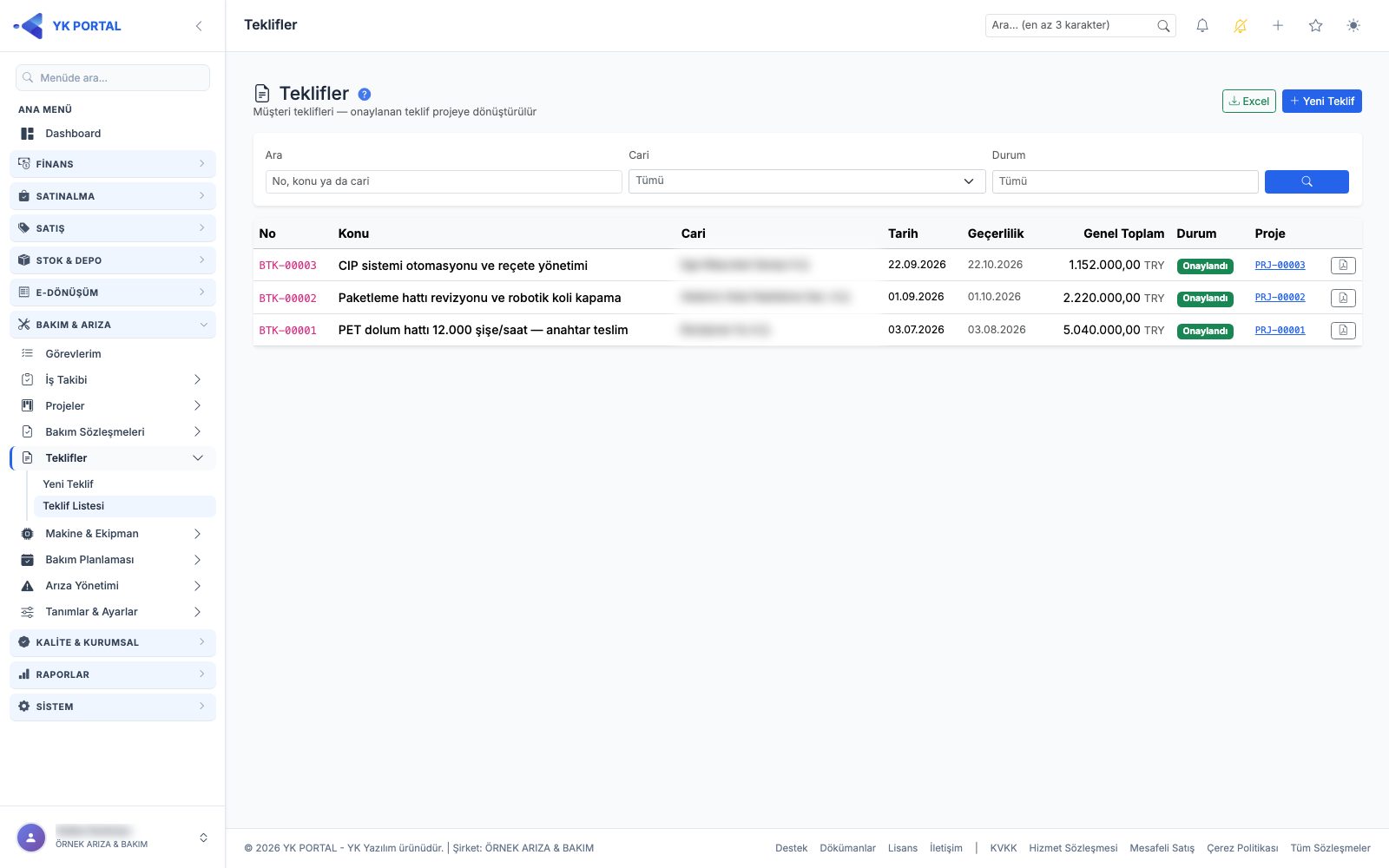Click the Excel export button
Viewport: 1389px width, 868px height.
click(x=1249, y=102)
